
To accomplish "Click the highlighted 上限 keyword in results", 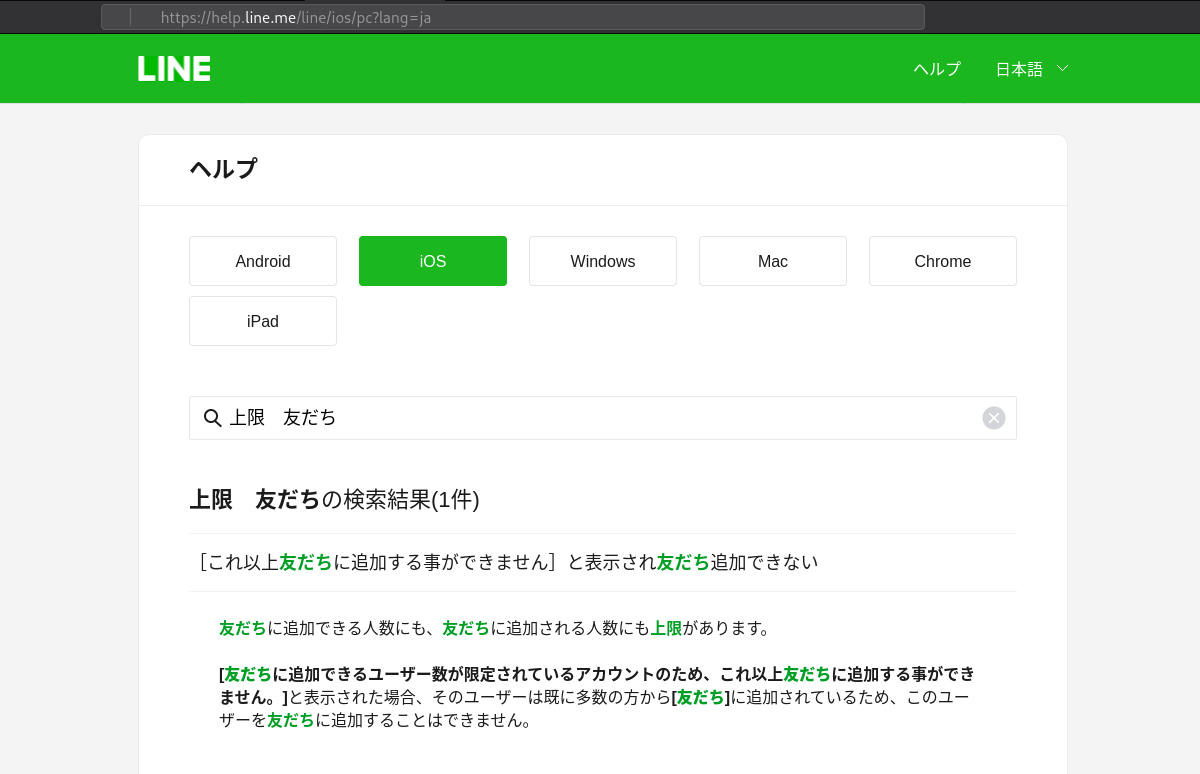I will pyautogui.click(x=667, y=628).
